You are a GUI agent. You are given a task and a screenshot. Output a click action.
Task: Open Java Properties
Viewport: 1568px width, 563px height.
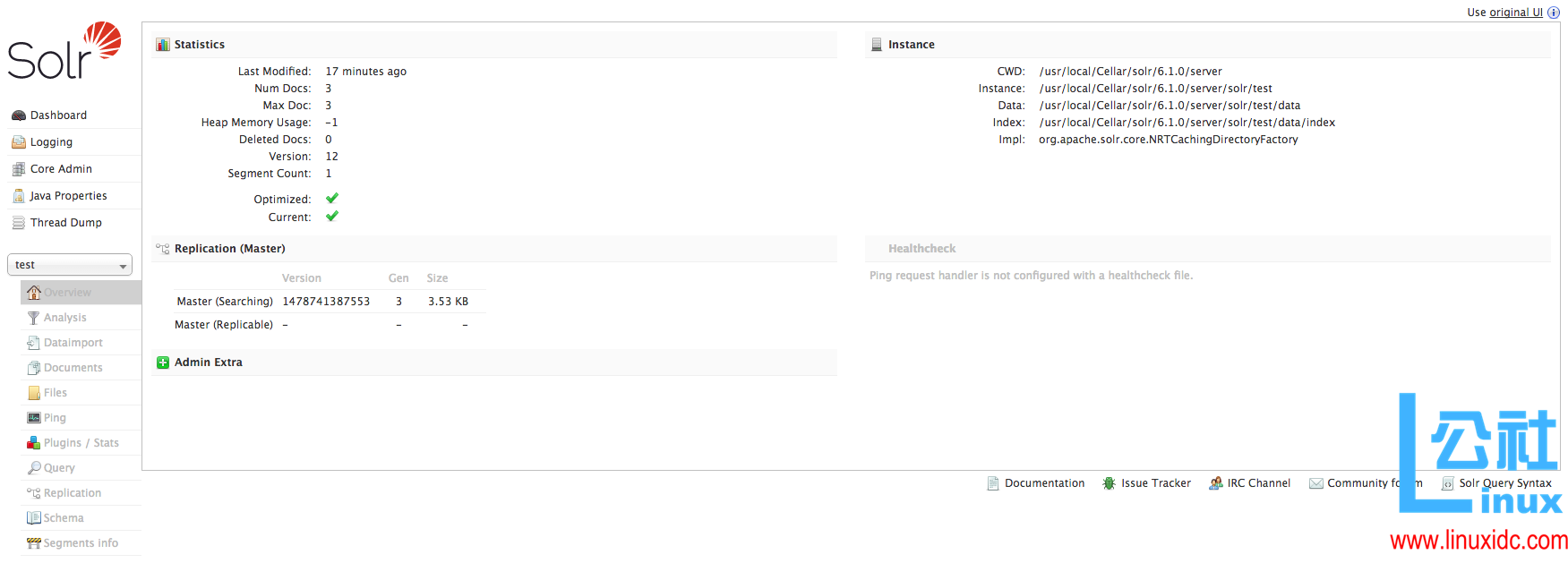tap(68, 196)
